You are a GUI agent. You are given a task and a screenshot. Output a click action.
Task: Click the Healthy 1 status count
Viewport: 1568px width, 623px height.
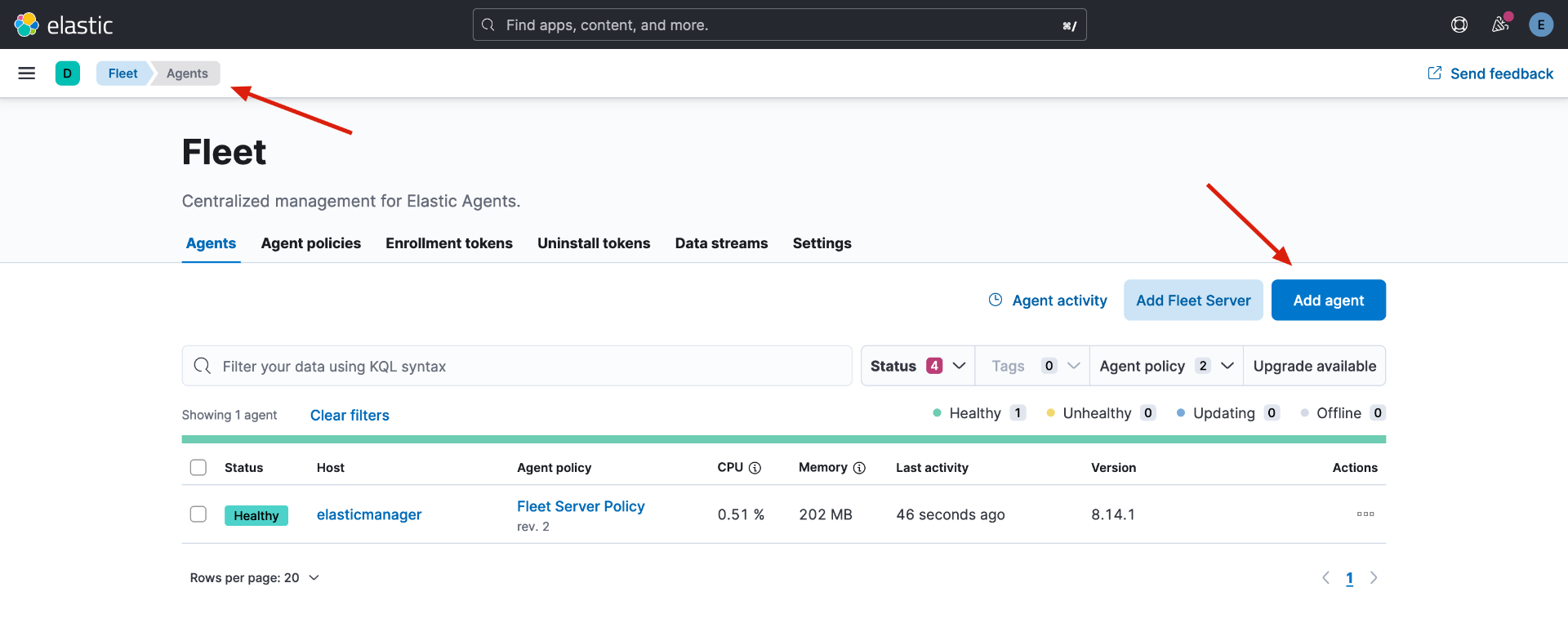979,413
